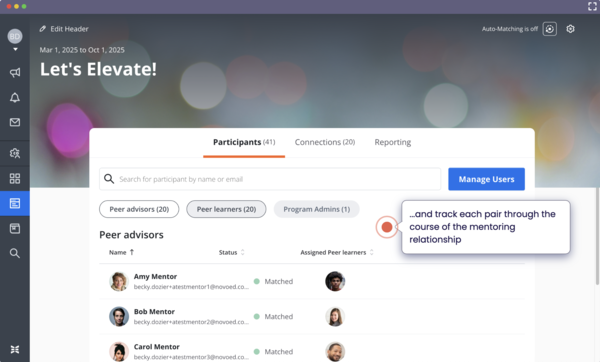Toggle the Auto-Matching icon button
The image size is (600, 362).
click(x=549, y=29)
